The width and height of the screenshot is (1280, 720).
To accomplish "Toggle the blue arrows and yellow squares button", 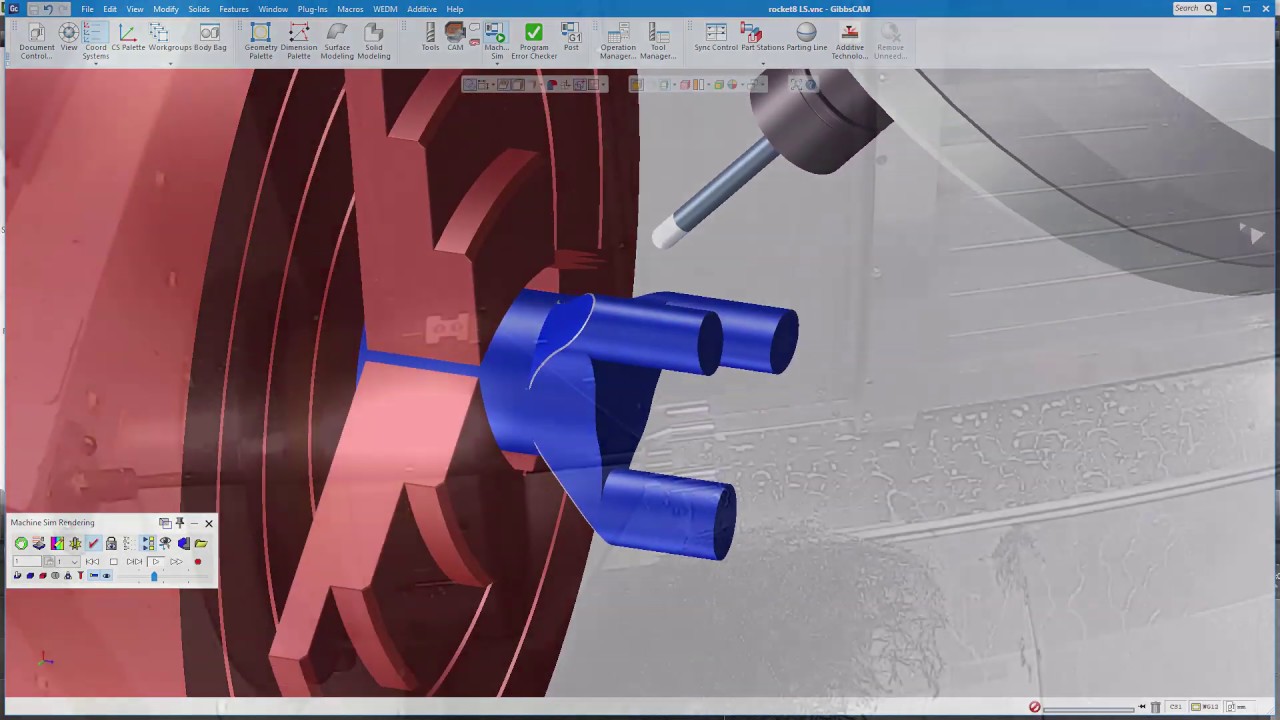I will pyautogui.click(x=147, y=543).
